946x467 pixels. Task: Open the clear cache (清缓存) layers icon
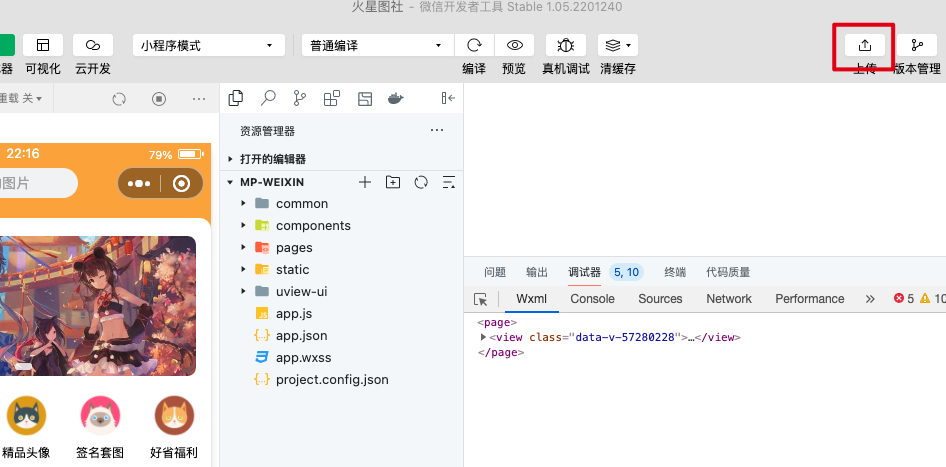tap(618, 45)
